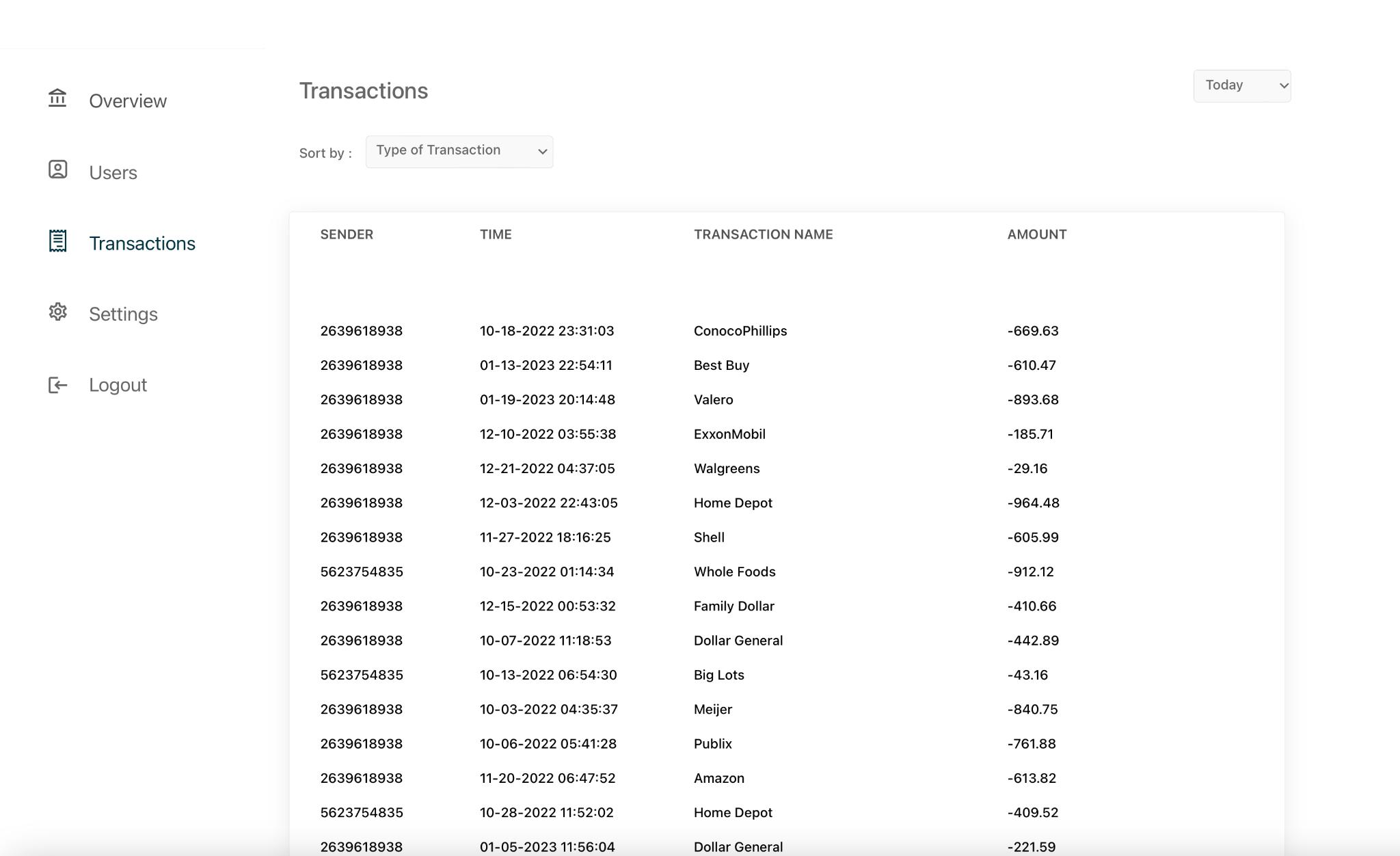Click the Transactions receipt icon
This screenshot has height=856, width=1400.
(57, 241)
